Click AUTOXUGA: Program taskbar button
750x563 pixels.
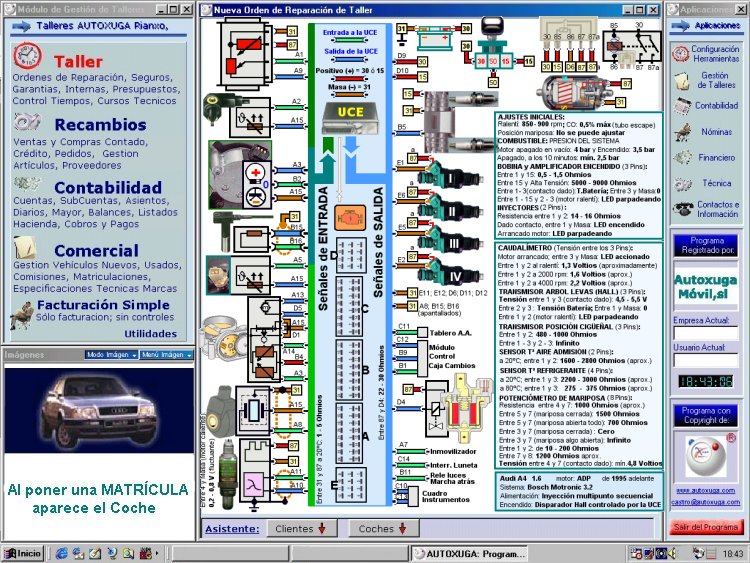coord(470,554)
